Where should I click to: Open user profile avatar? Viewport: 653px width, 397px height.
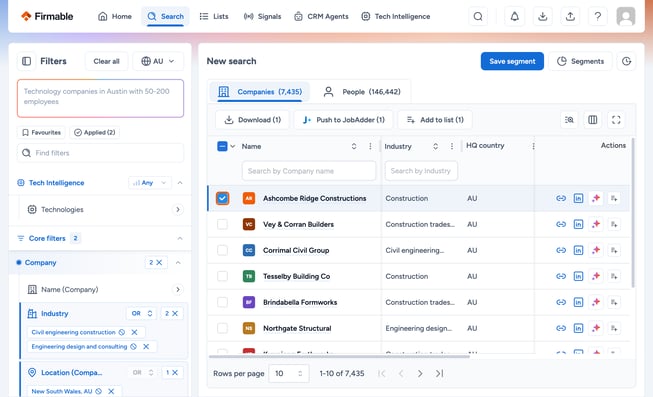(x=626, y=16)
